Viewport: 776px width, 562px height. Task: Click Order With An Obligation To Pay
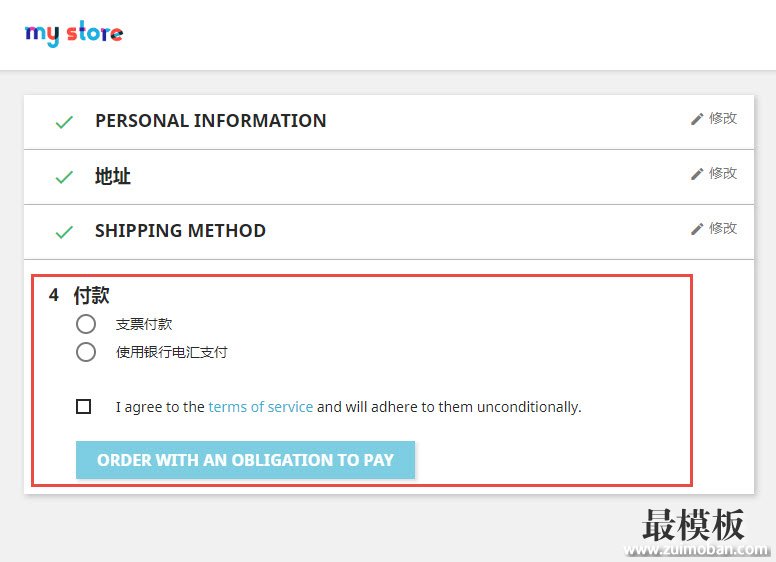pyautogui.click(x=245, y=460)
